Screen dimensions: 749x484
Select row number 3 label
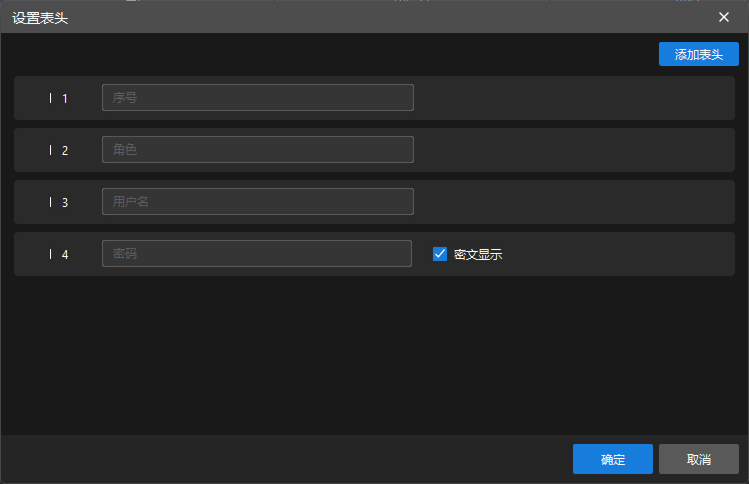click(65, 202)
